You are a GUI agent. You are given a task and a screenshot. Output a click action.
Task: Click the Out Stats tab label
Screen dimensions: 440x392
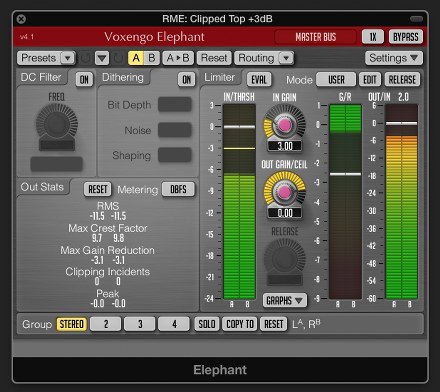coord(42,187)
